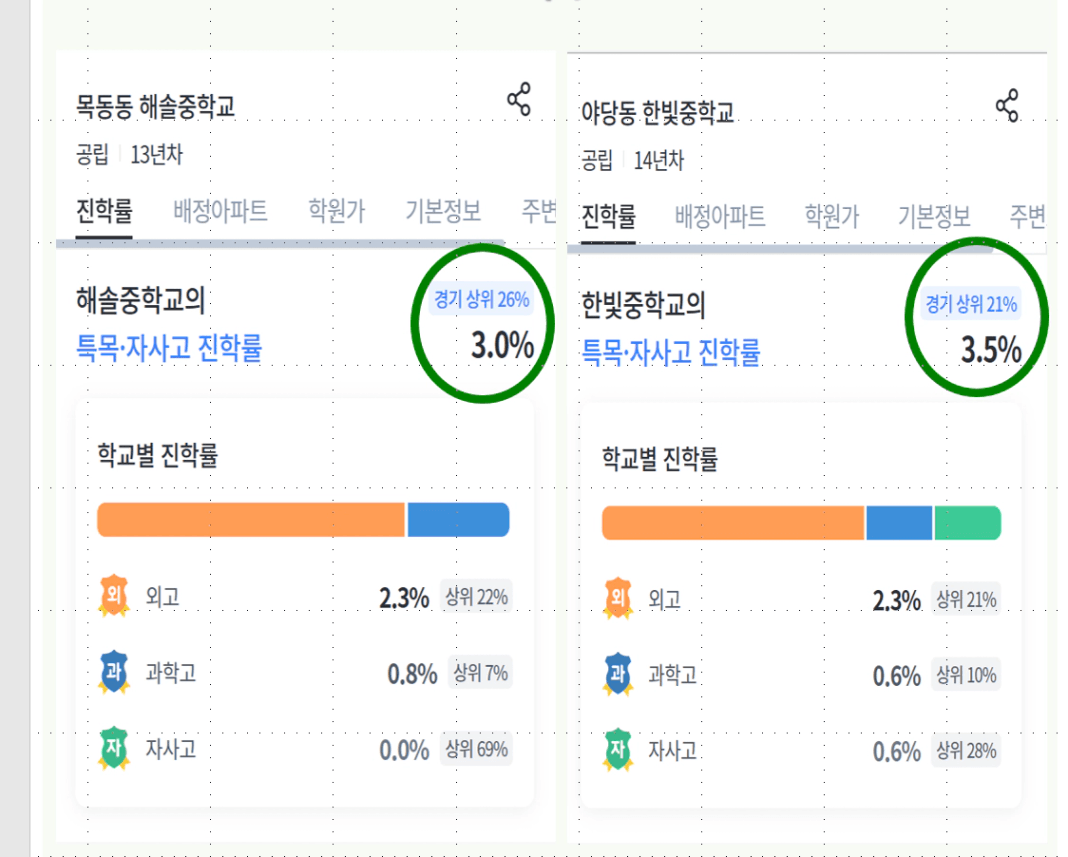Viewport: 1068px width, 857px height.
Task: Click 상위 7% tag beside 과학고
Action: point(481,673)
